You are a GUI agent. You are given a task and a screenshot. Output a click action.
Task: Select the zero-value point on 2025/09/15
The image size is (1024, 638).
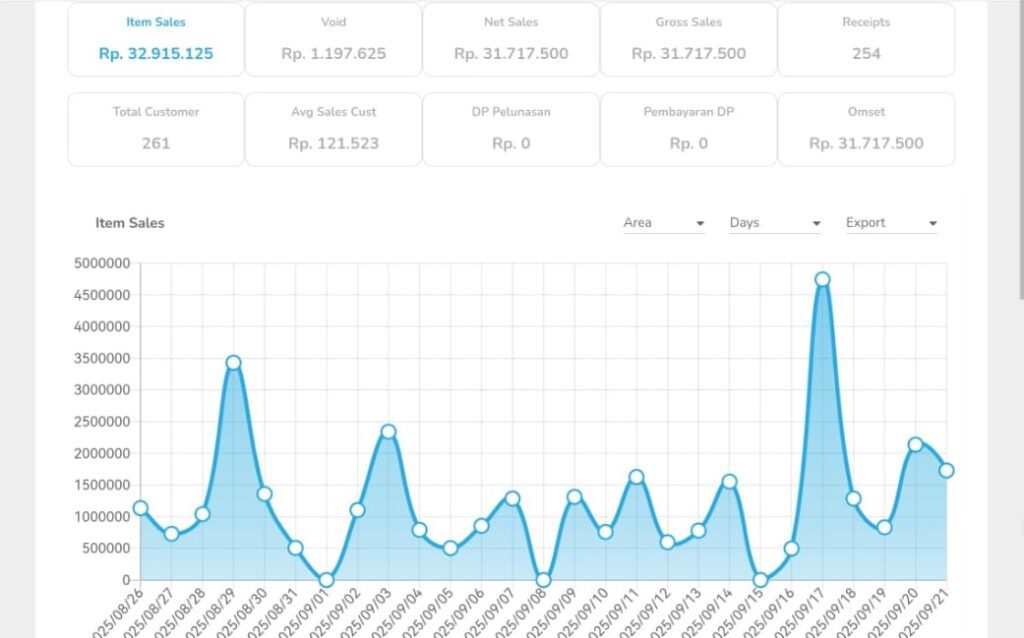(x=760, y=580)
